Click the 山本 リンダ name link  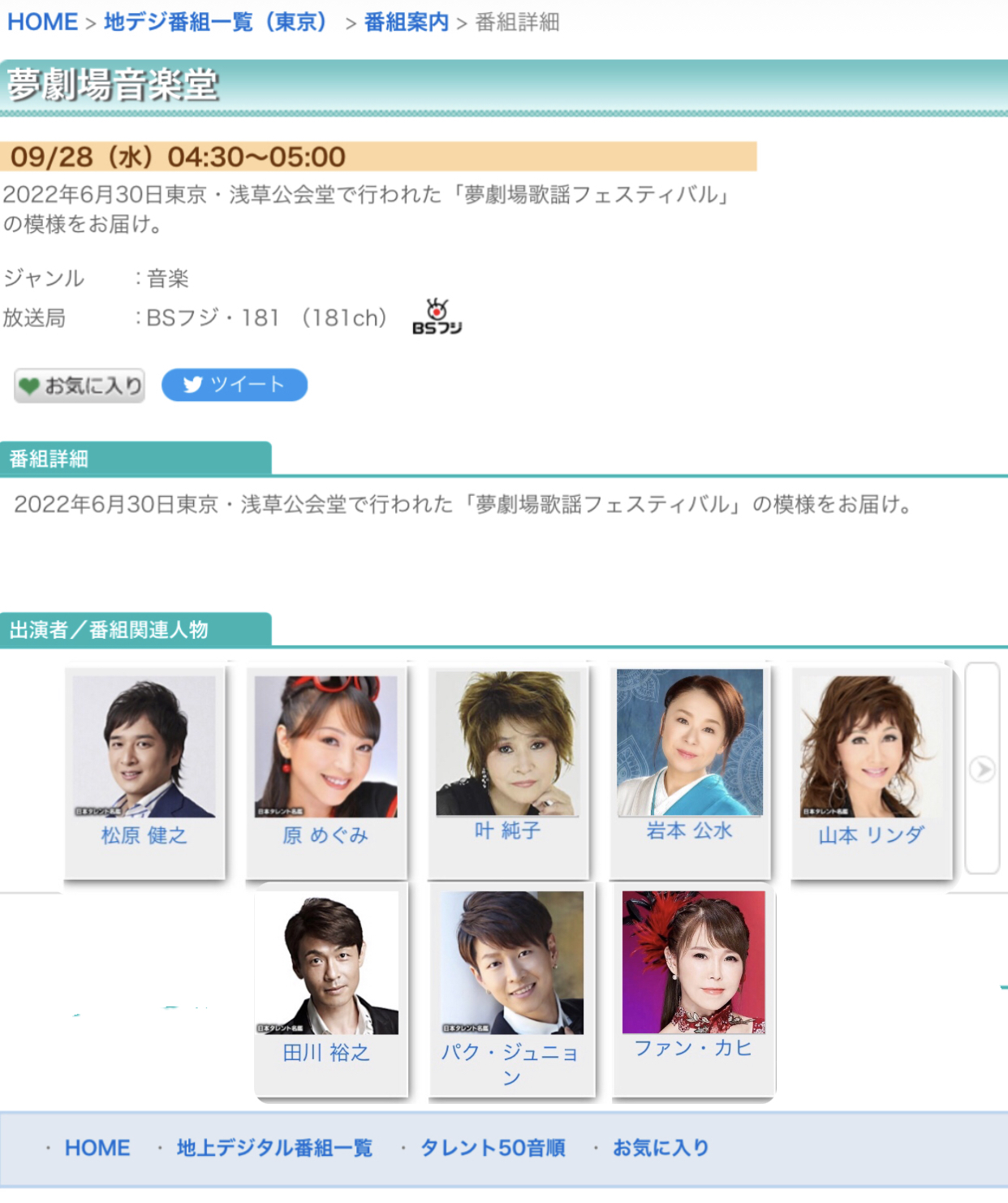872,835
